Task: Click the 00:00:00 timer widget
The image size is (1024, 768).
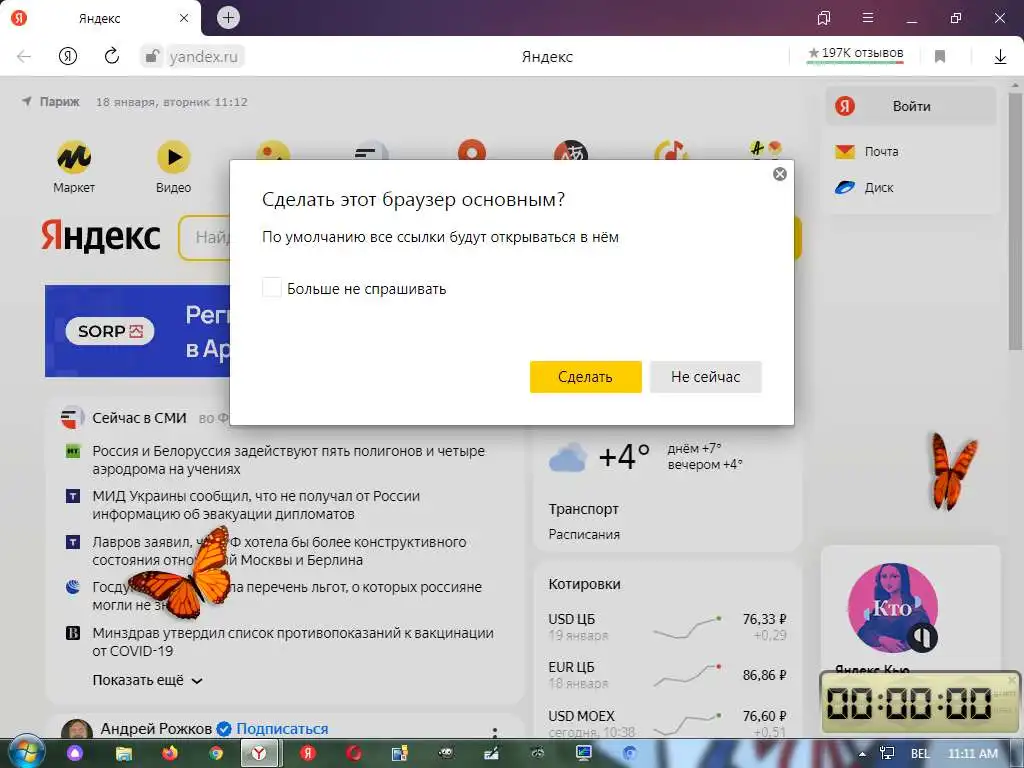Action: click(x=920, y=703)
